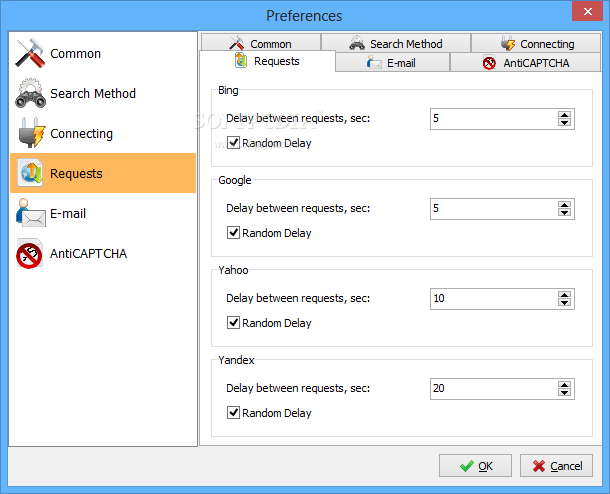The height and width of the screenshot is (494, 610).
Task: Confirm settings with OK button
Action: point(475,466)
